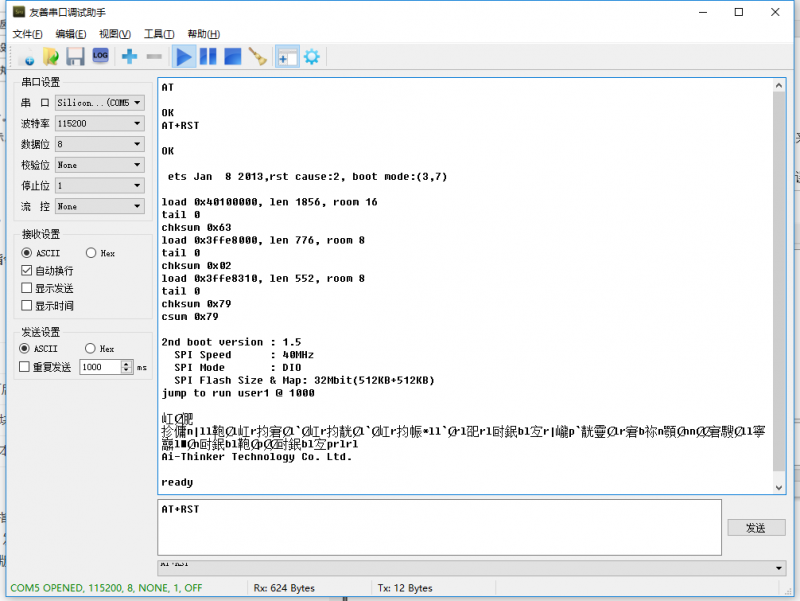800x601 pixels.
Task: Maximize the serial assistant window
Action: pyautogui.click(x=739, y=12)
